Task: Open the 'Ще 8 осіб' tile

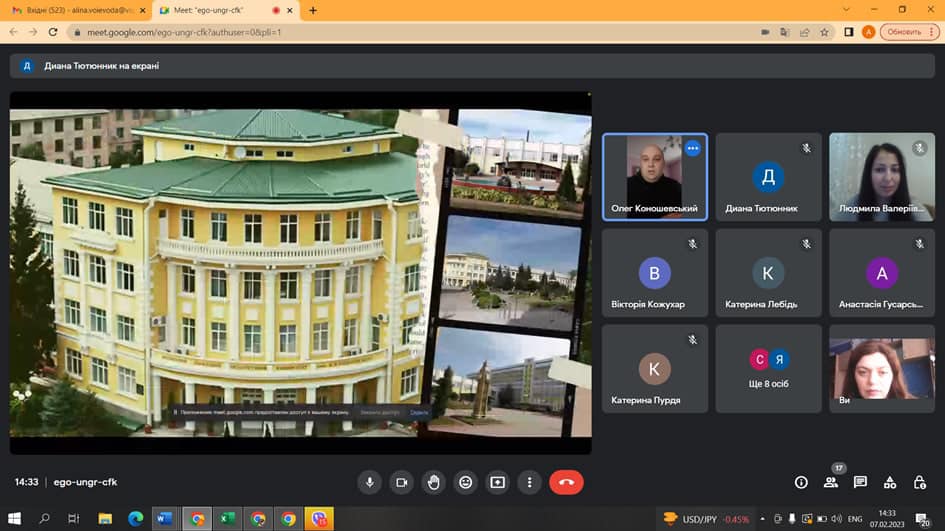Action: [x=768, y=368]
